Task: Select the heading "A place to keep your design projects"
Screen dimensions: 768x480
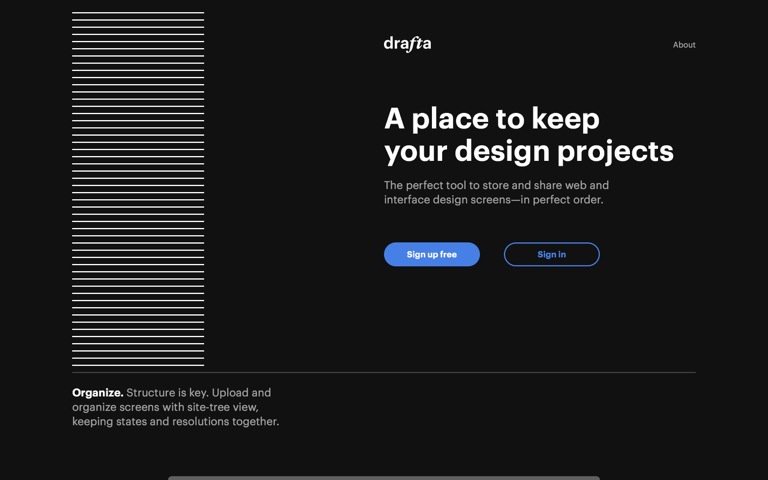Action: pyautogui.click(x=529, y=135)
